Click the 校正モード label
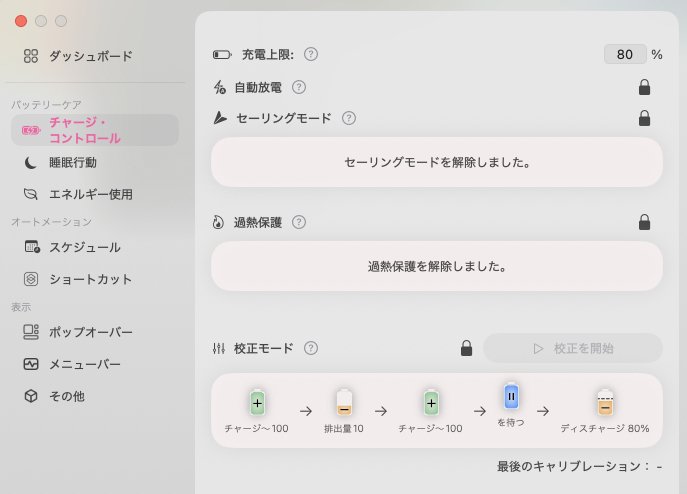 tap(263, 348)
